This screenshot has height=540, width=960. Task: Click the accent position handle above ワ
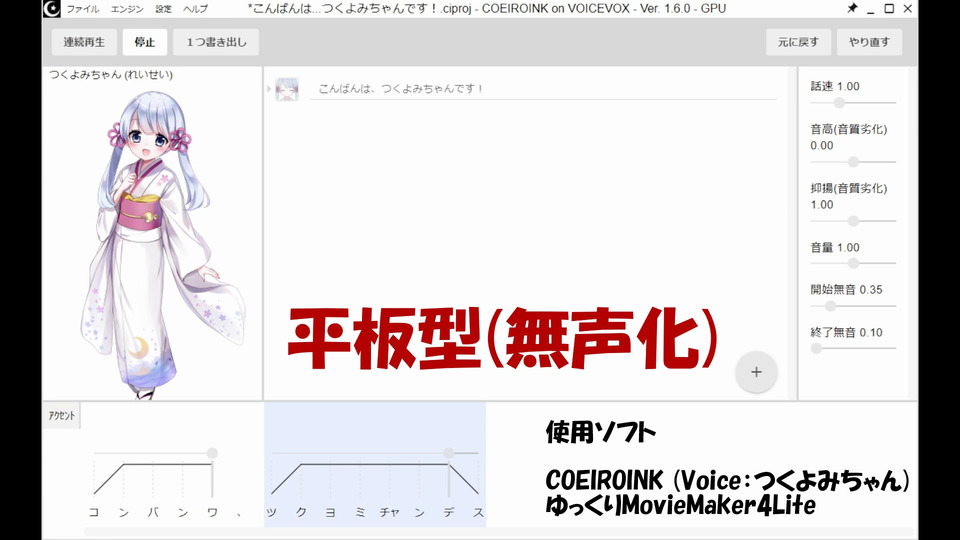pos(212,453)
